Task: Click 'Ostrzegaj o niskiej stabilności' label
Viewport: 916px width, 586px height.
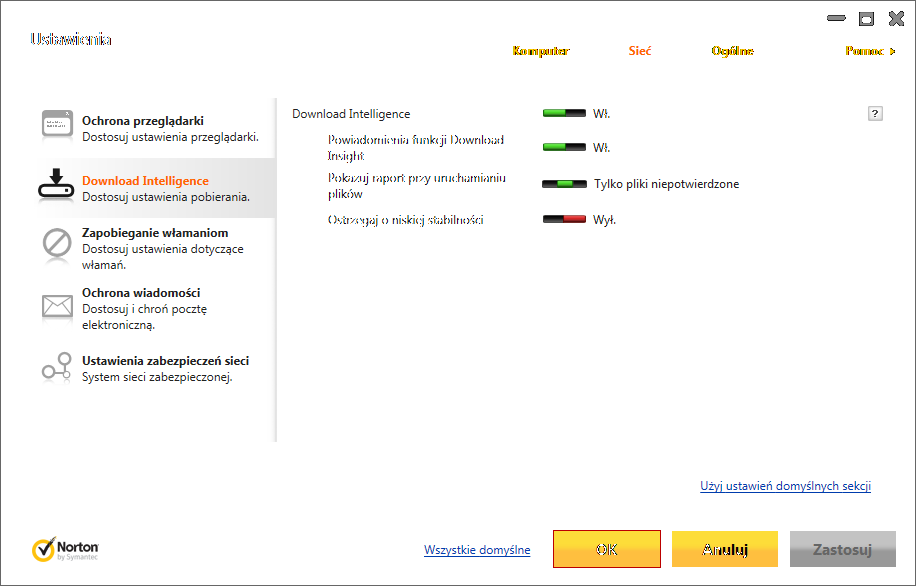Action: (x=405, y=220)
